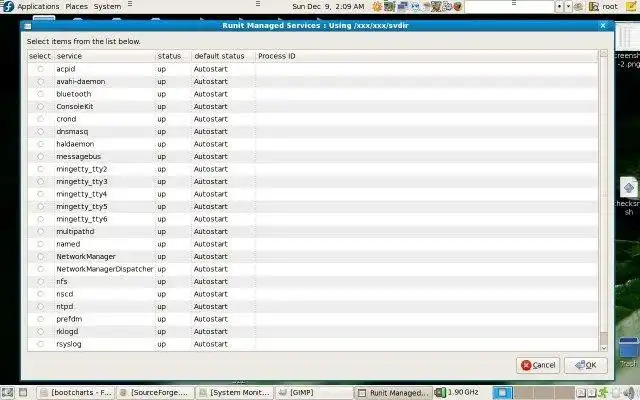
Task: Switch to the bootcharts taskbar window
Action: pyautogui.click(x=76, y=393)
